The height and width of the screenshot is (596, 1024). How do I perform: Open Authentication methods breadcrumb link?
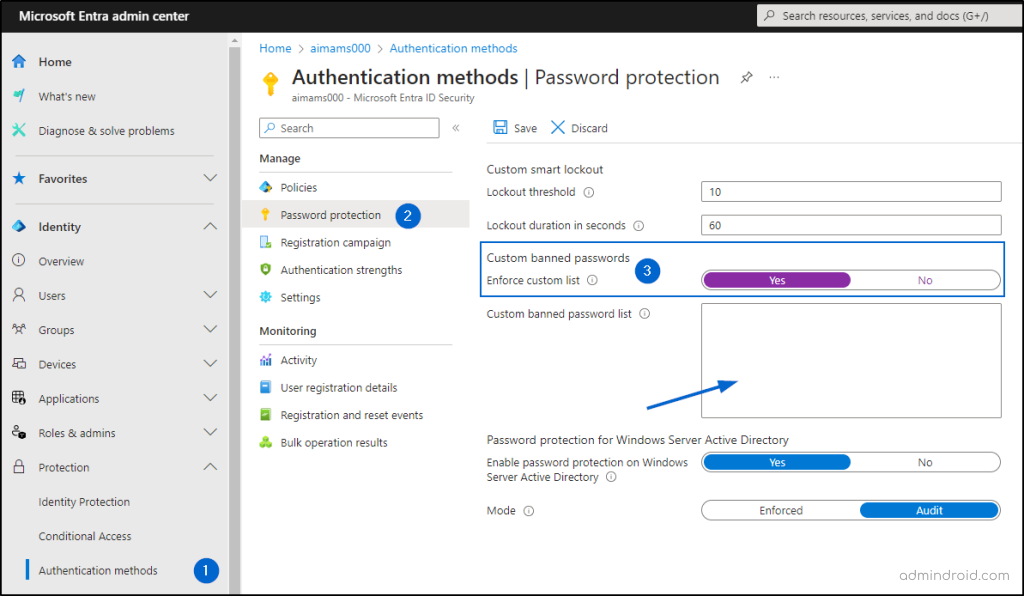453,48
